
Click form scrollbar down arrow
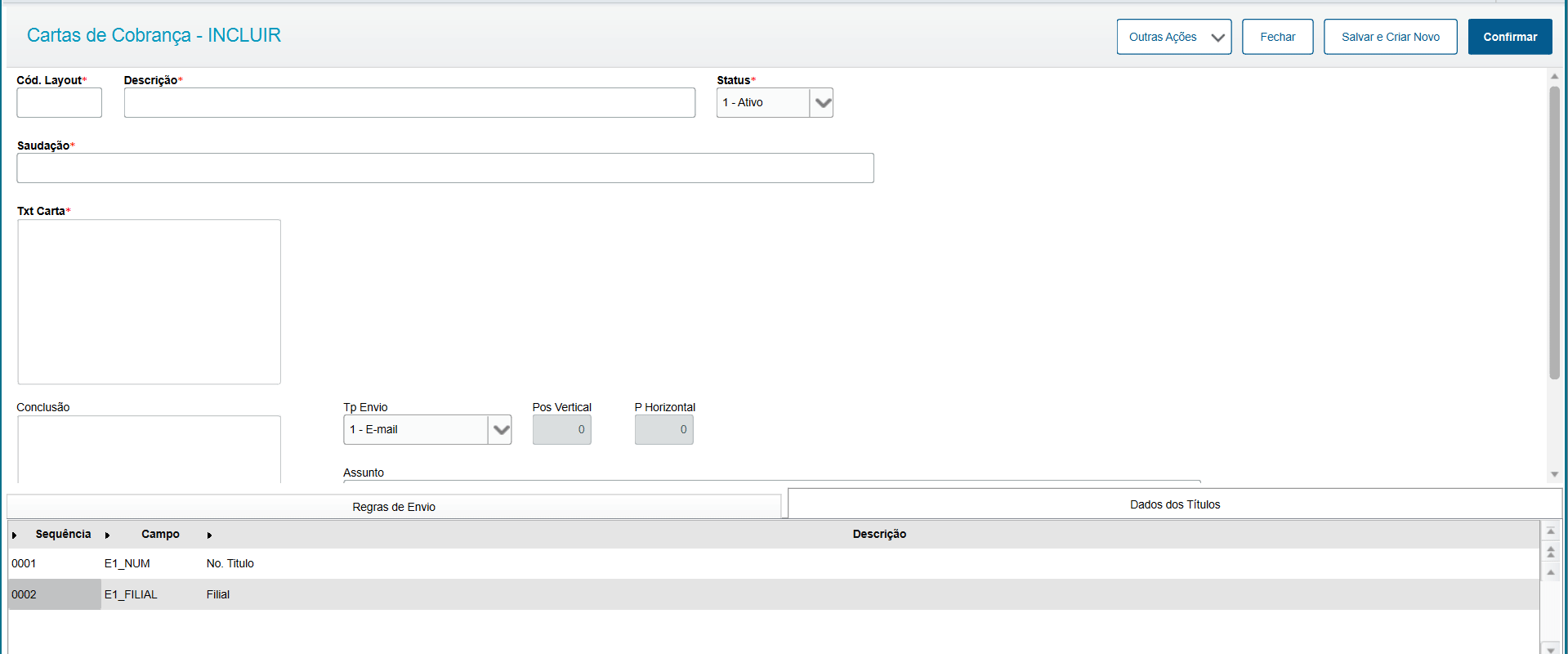(1554, 474)
